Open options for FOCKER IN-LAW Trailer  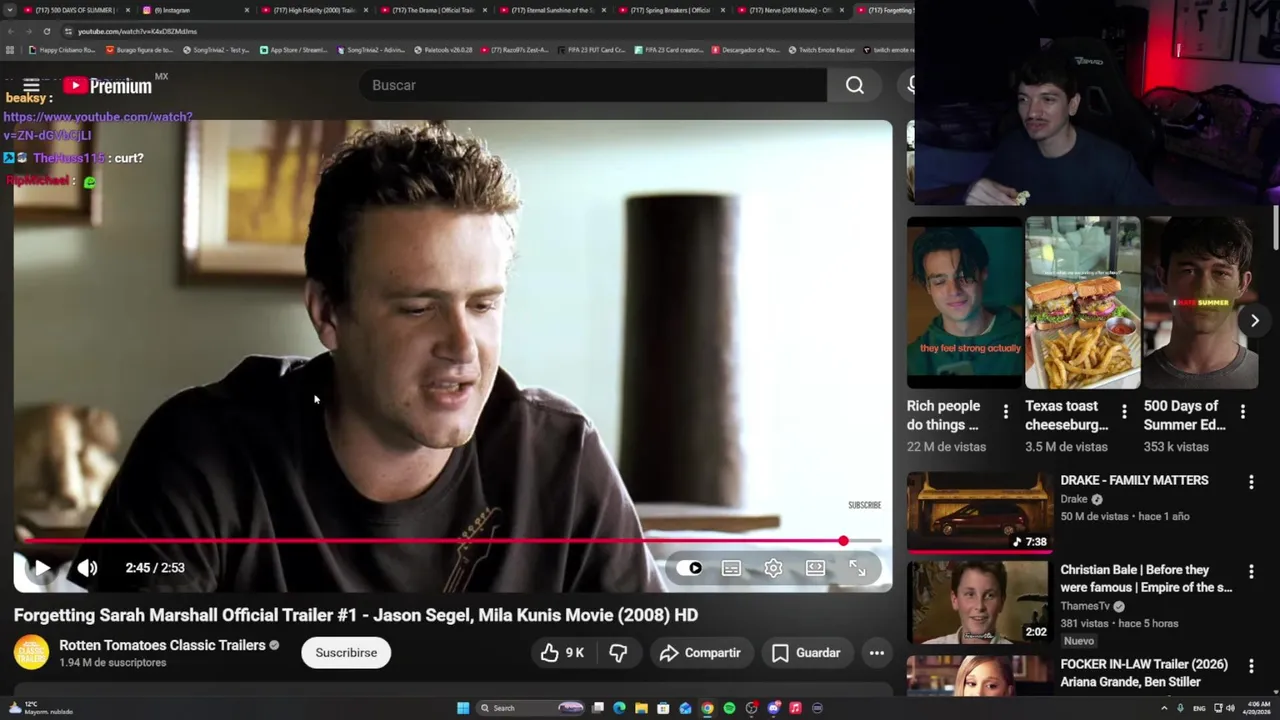coord(1251,665)
